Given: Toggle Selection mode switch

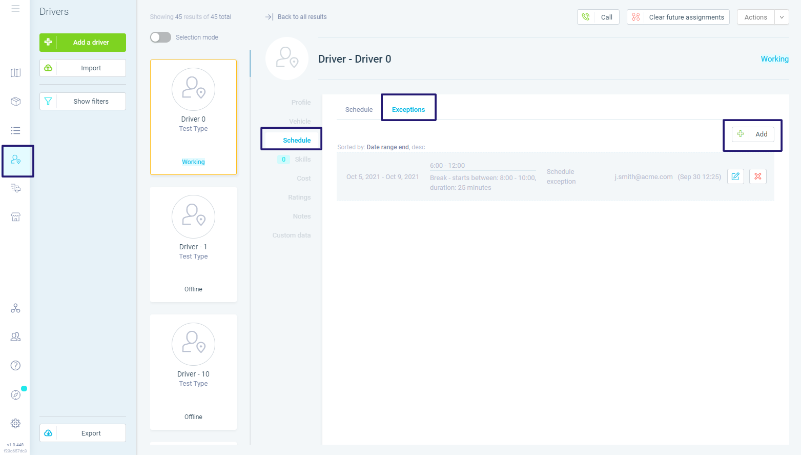Looking at the screenshot, I should click(160, 37).
